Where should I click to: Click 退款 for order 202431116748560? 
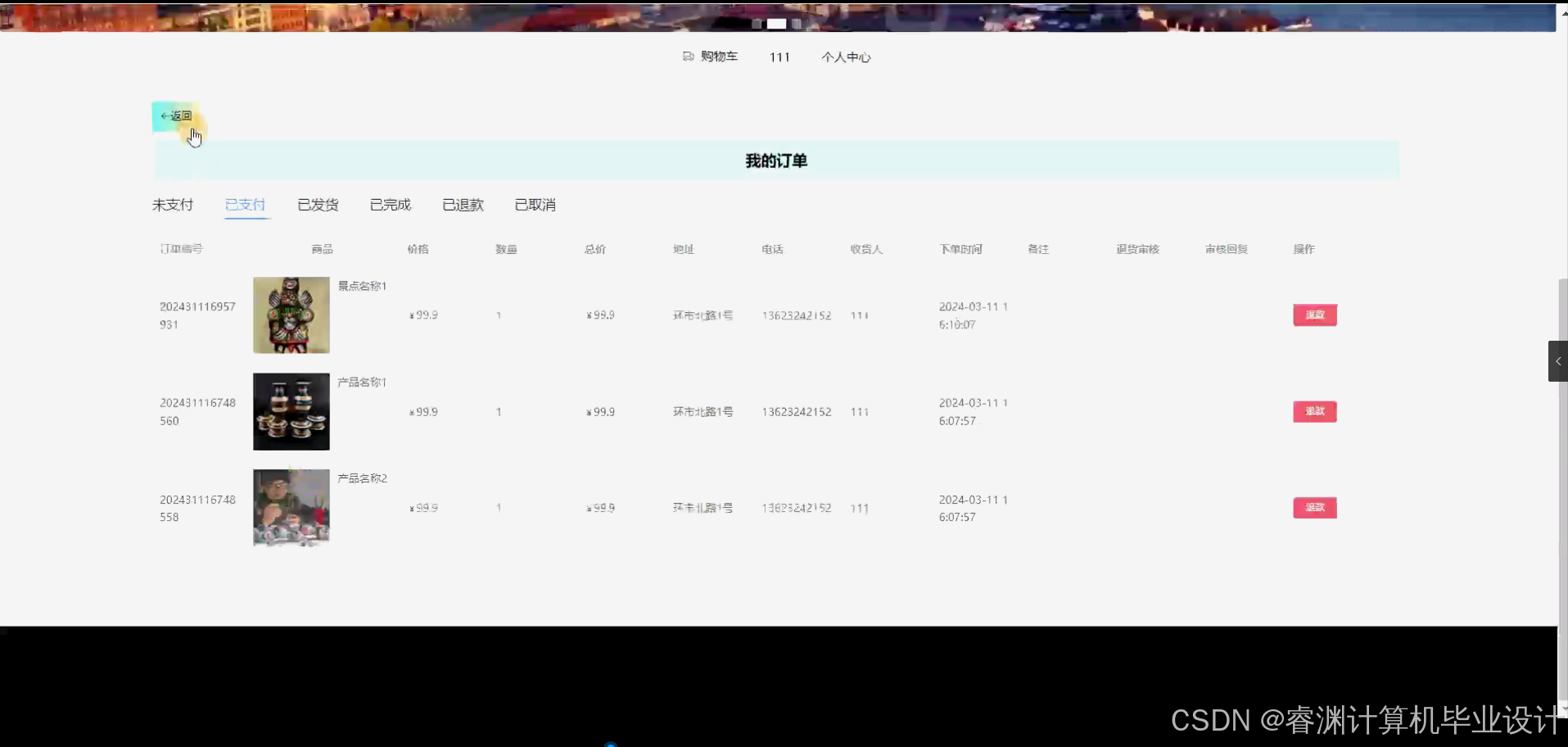[x=1314, y=411]
